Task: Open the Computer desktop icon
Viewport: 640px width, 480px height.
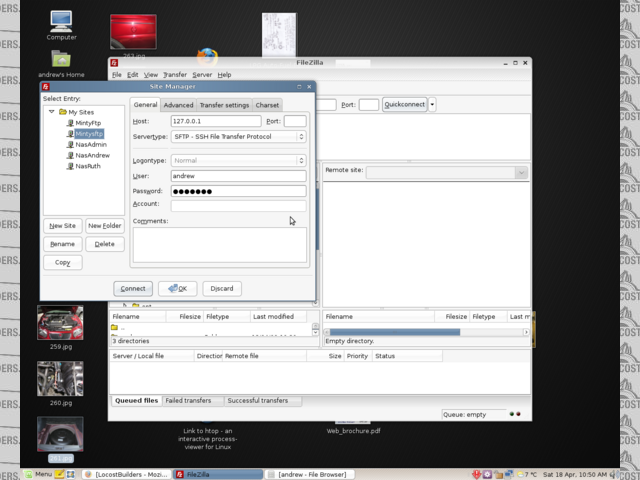Action: [61, 20]
